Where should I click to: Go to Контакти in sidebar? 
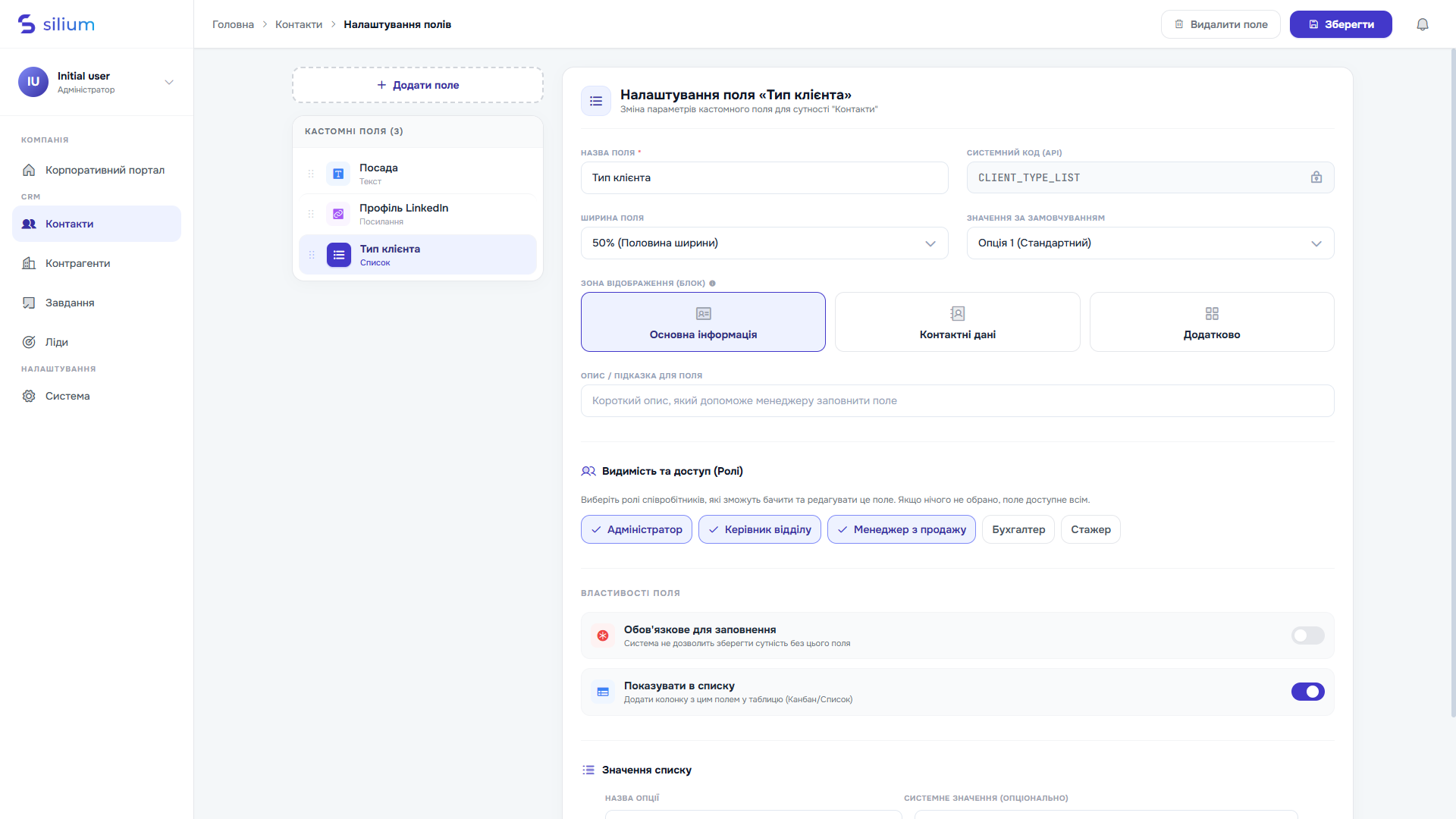click(96, 224)
